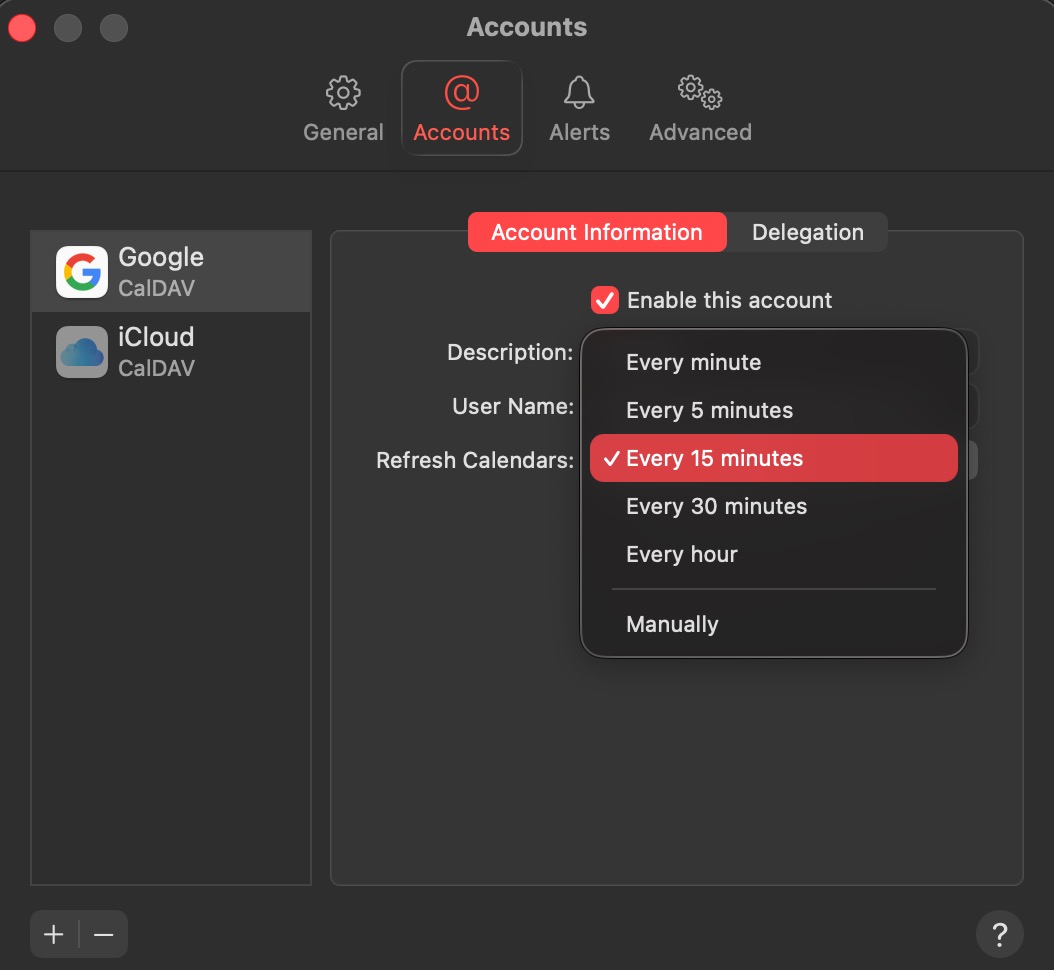Select the iCloud CalDAV account row
Image resolution: width=1054 pixels, height=970 pixels.
171,352
